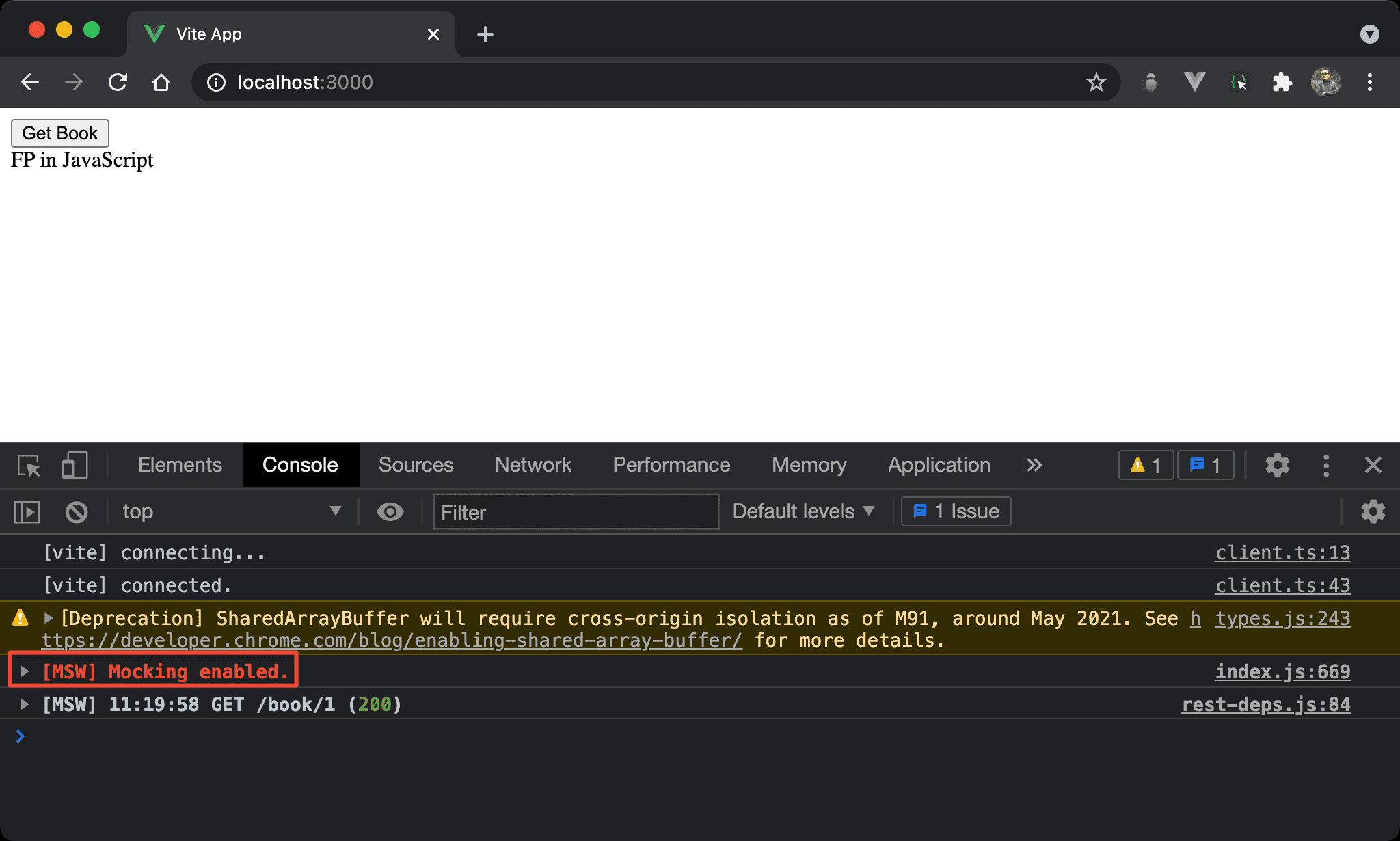Click the inspect element cursor icon
This screenshot has height=841, width=1400.
coord(28,463)
